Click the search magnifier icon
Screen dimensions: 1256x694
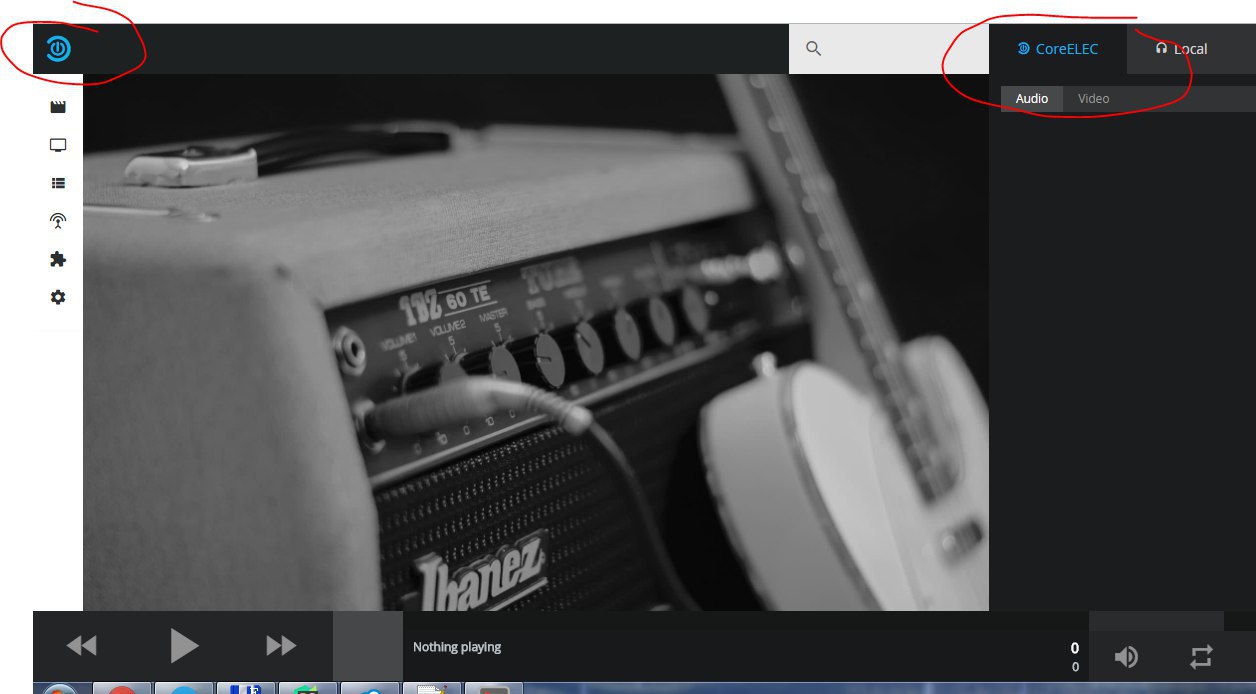click(813, 48)
